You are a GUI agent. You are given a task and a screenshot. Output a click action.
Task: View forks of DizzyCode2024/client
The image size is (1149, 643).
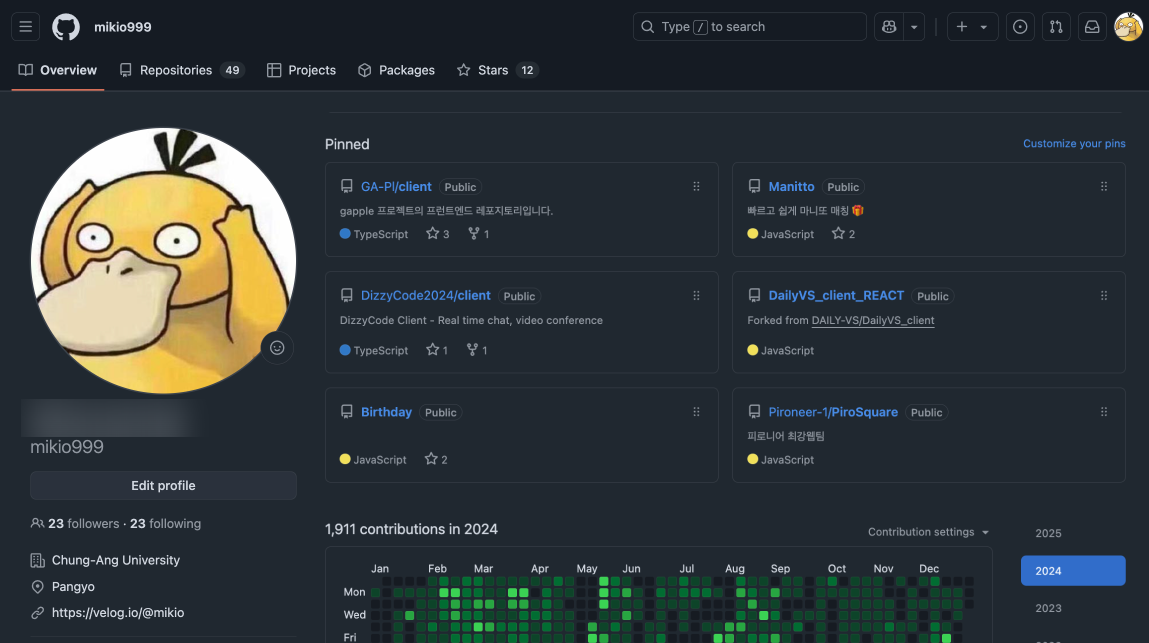coord(477,350)
